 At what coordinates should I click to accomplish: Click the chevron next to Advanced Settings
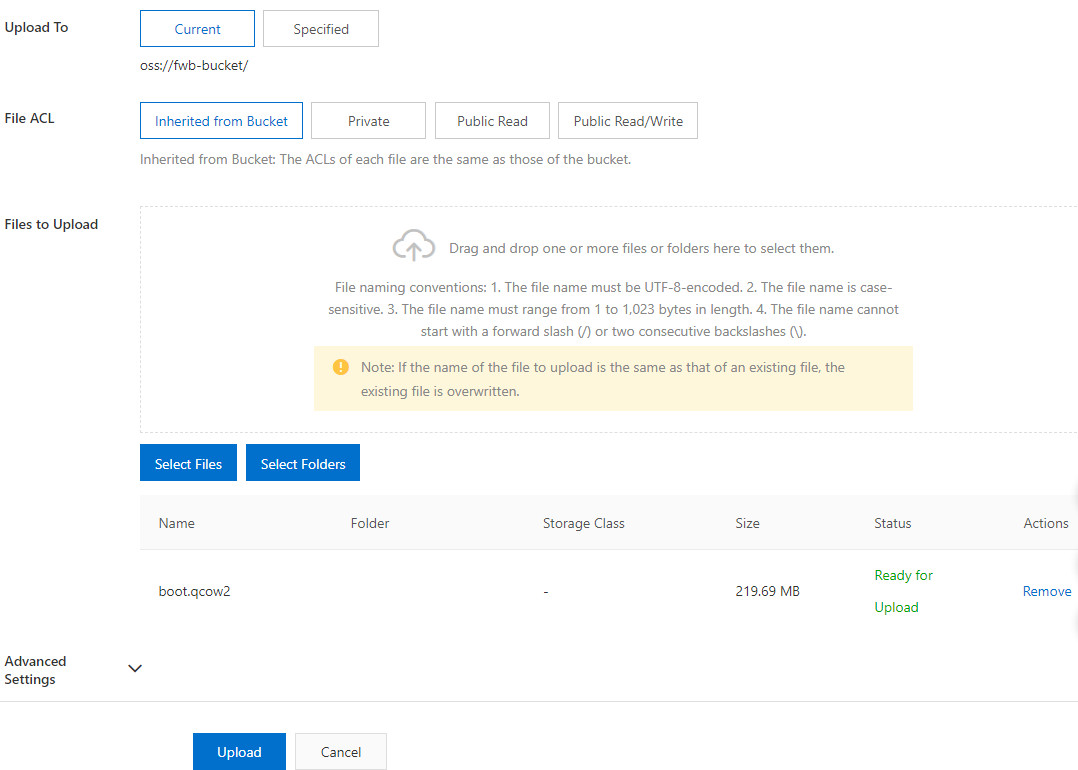[134, 668]
